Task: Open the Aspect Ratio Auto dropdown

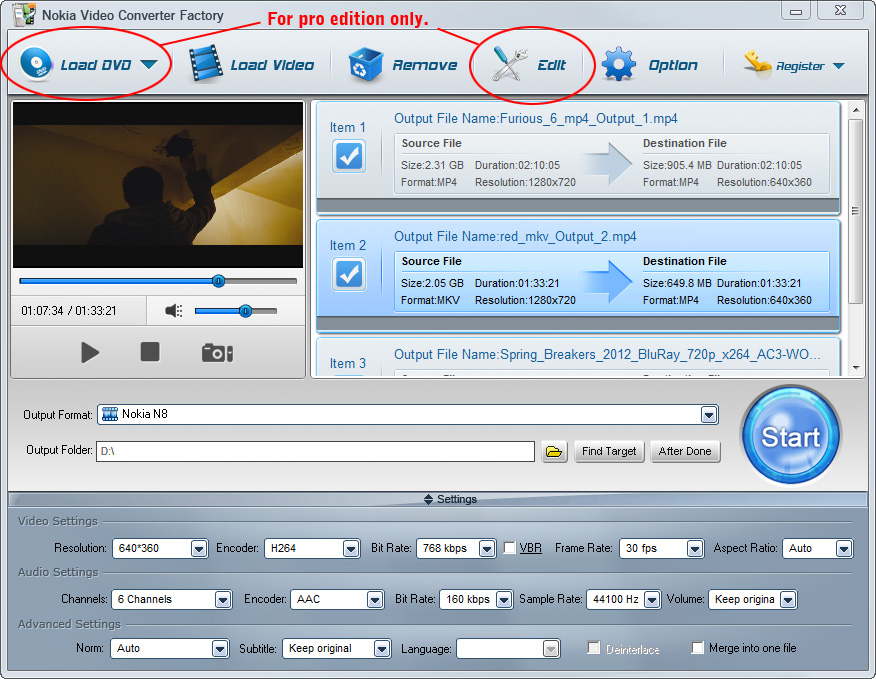Action: point(844,549)
